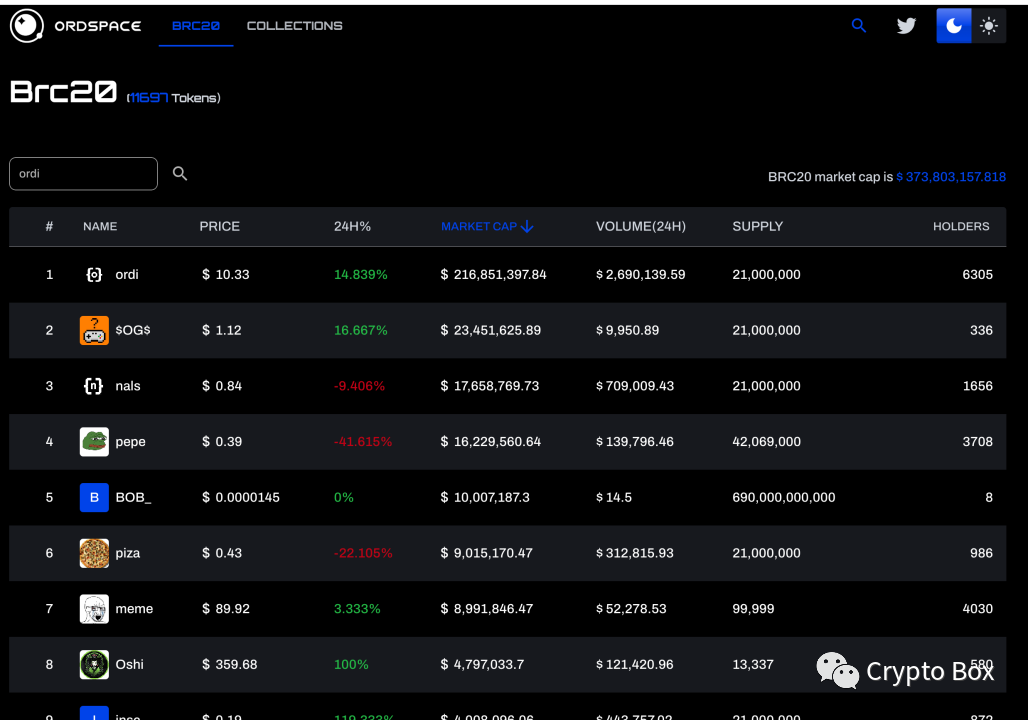Click nals 24H change -9.406%
The height and width of the screenshot is (720, 1028).
click(359, 386)
